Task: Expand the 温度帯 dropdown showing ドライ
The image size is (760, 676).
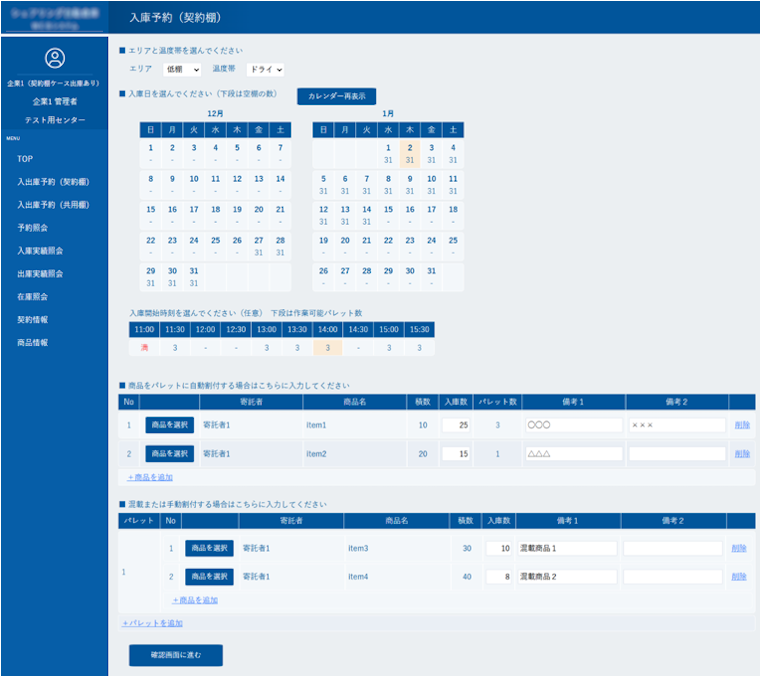Action: 265,70
